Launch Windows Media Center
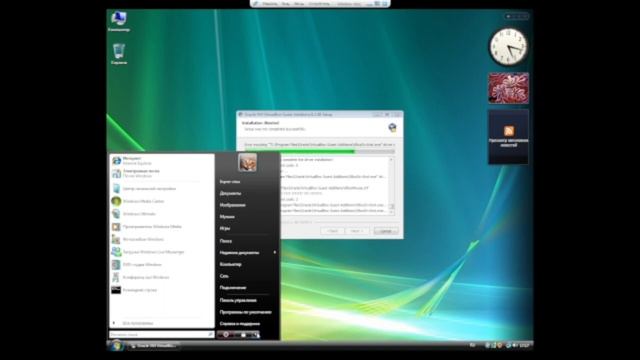Viewport: 640px width, 360px height. (161, 201)
